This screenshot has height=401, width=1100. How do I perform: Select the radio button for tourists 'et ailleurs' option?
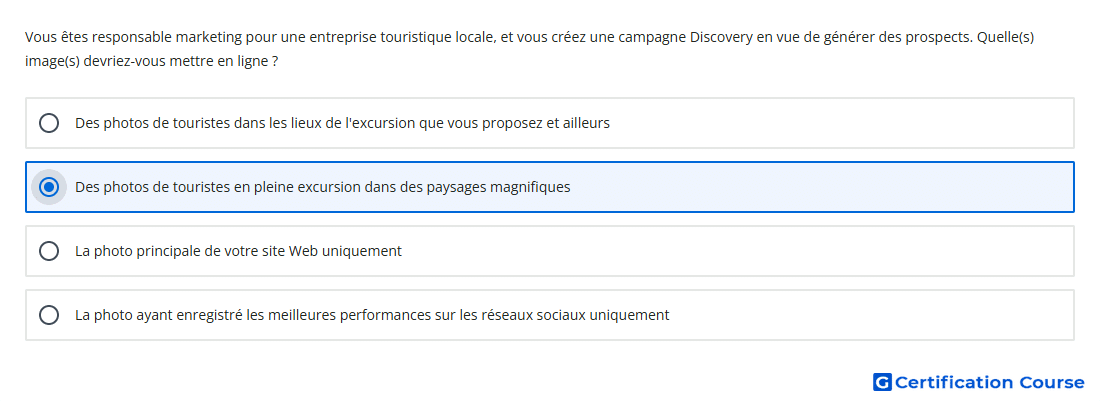click(x=49, y=123)
